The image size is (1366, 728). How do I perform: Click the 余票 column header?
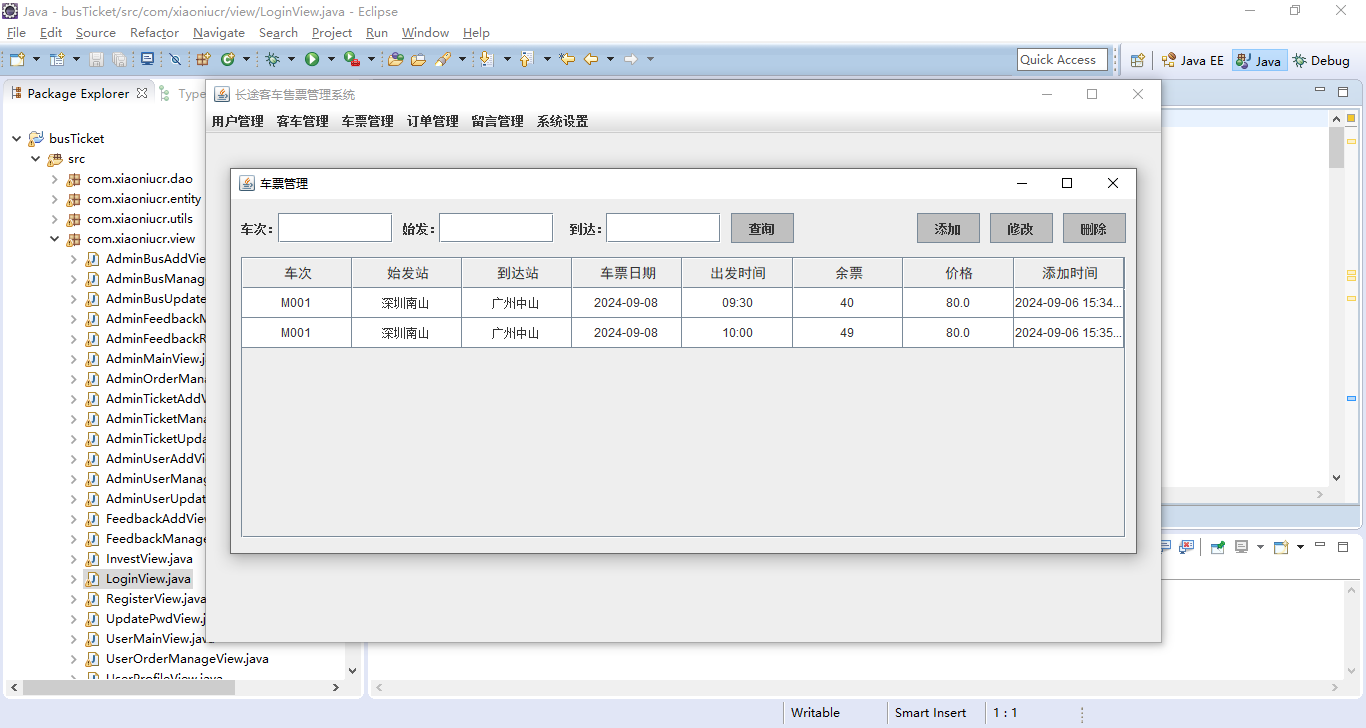click(x=848, y=273)
